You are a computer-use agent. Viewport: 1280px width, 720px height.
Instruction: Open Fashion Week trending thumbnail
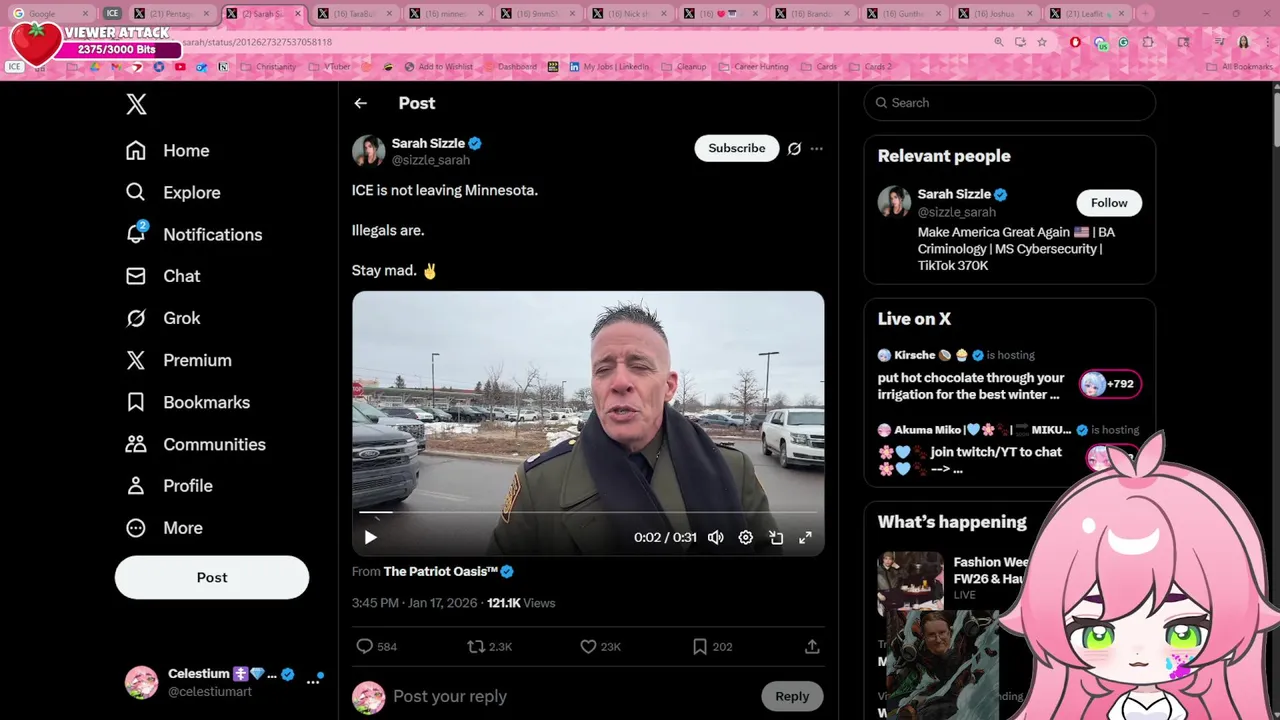[x=910, y=582]
